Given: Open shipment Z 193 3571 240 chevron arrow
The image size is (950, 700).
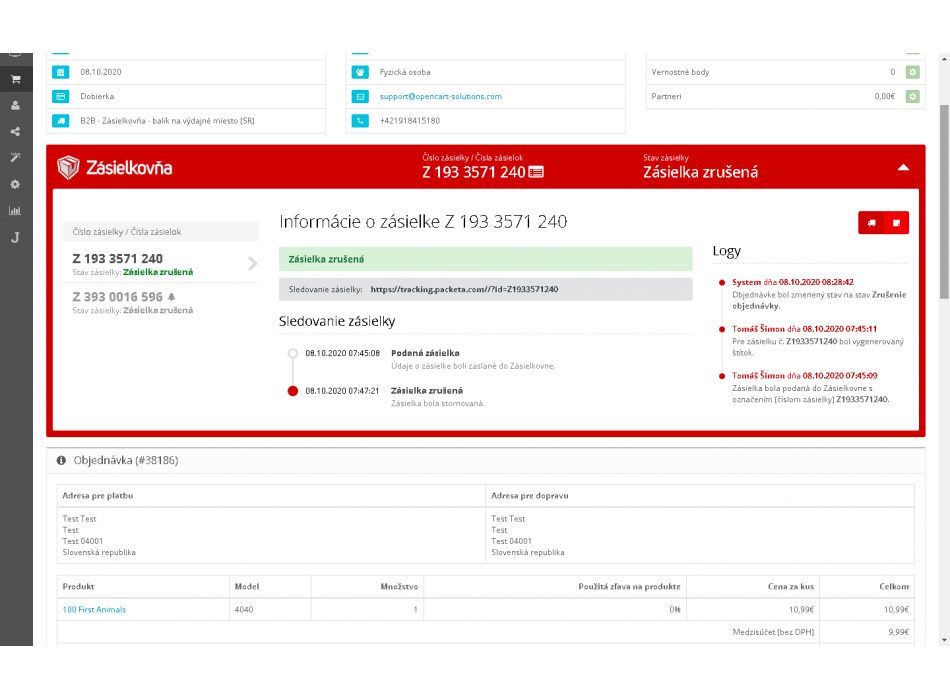Looking at the screenshot, I should point(253,263).
